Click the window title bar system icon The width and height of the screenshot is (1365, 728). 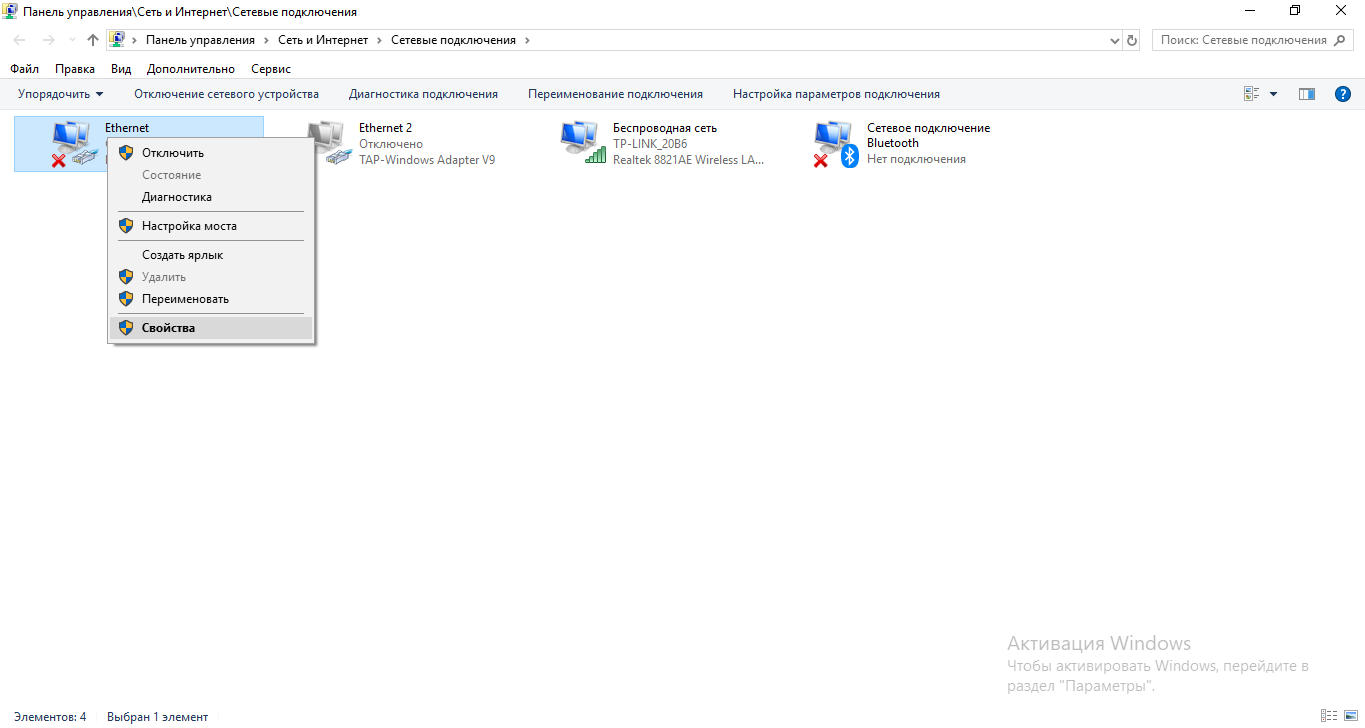click(10, 11)
